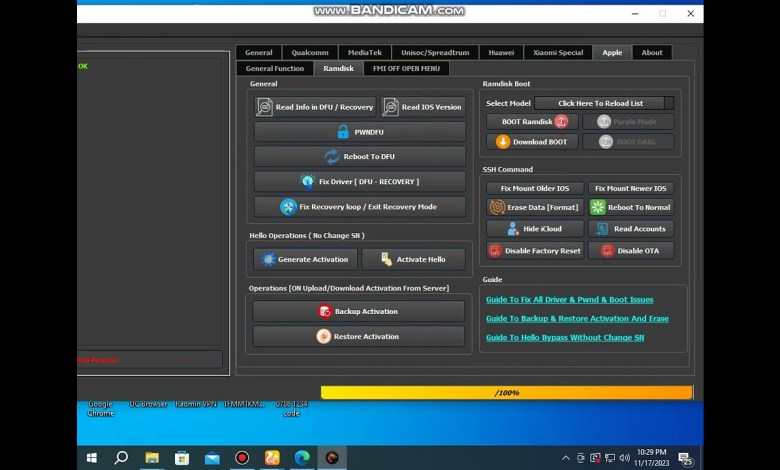Viewport: 780px width, 470px height.
Task: Open the FMI OFF OPEN MENU tab
Action: 406,69
